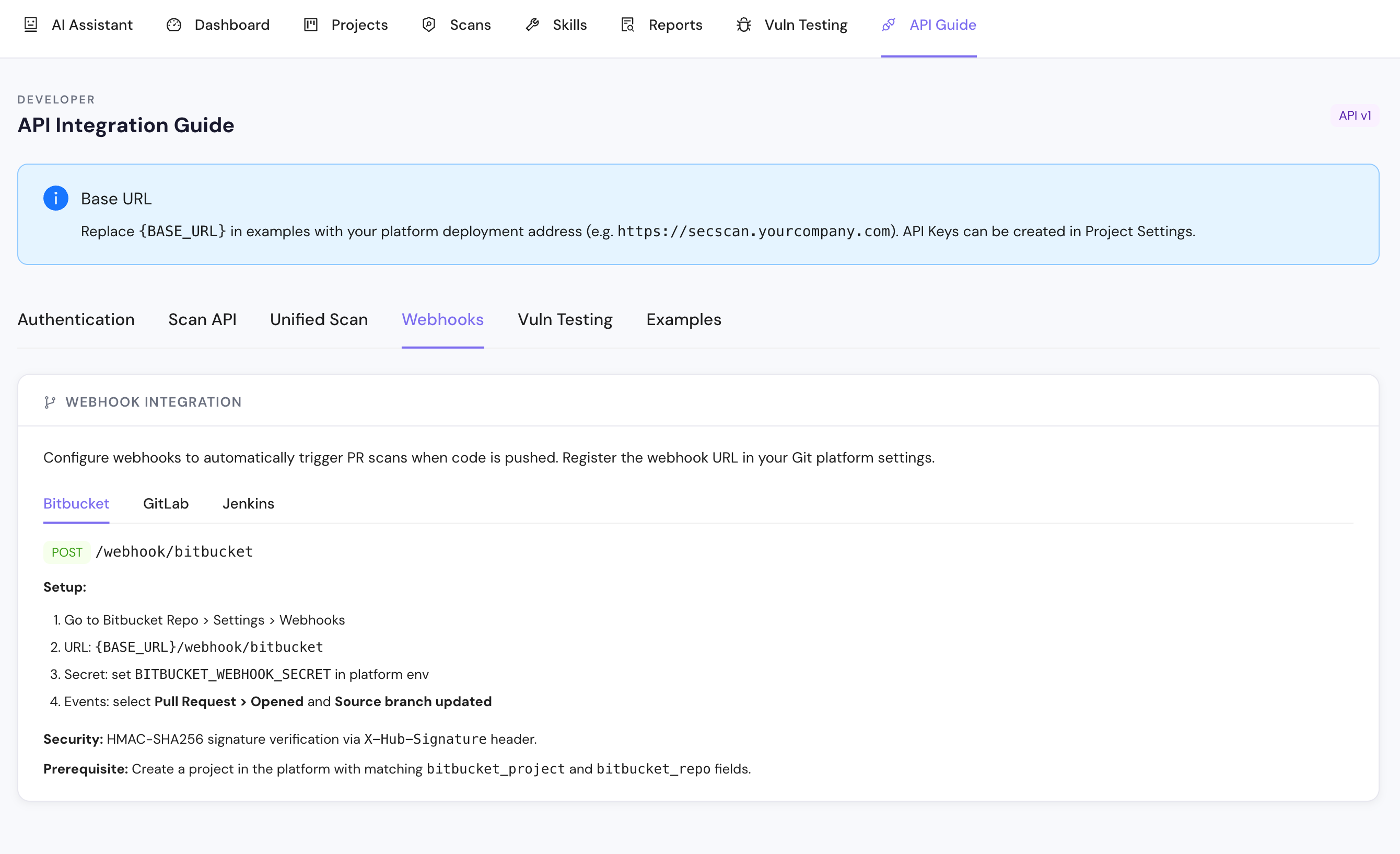The width and height of the screenshot is (1400, 854).
Task: Click the API v1 badge
Action: [x=1355, y=116]
